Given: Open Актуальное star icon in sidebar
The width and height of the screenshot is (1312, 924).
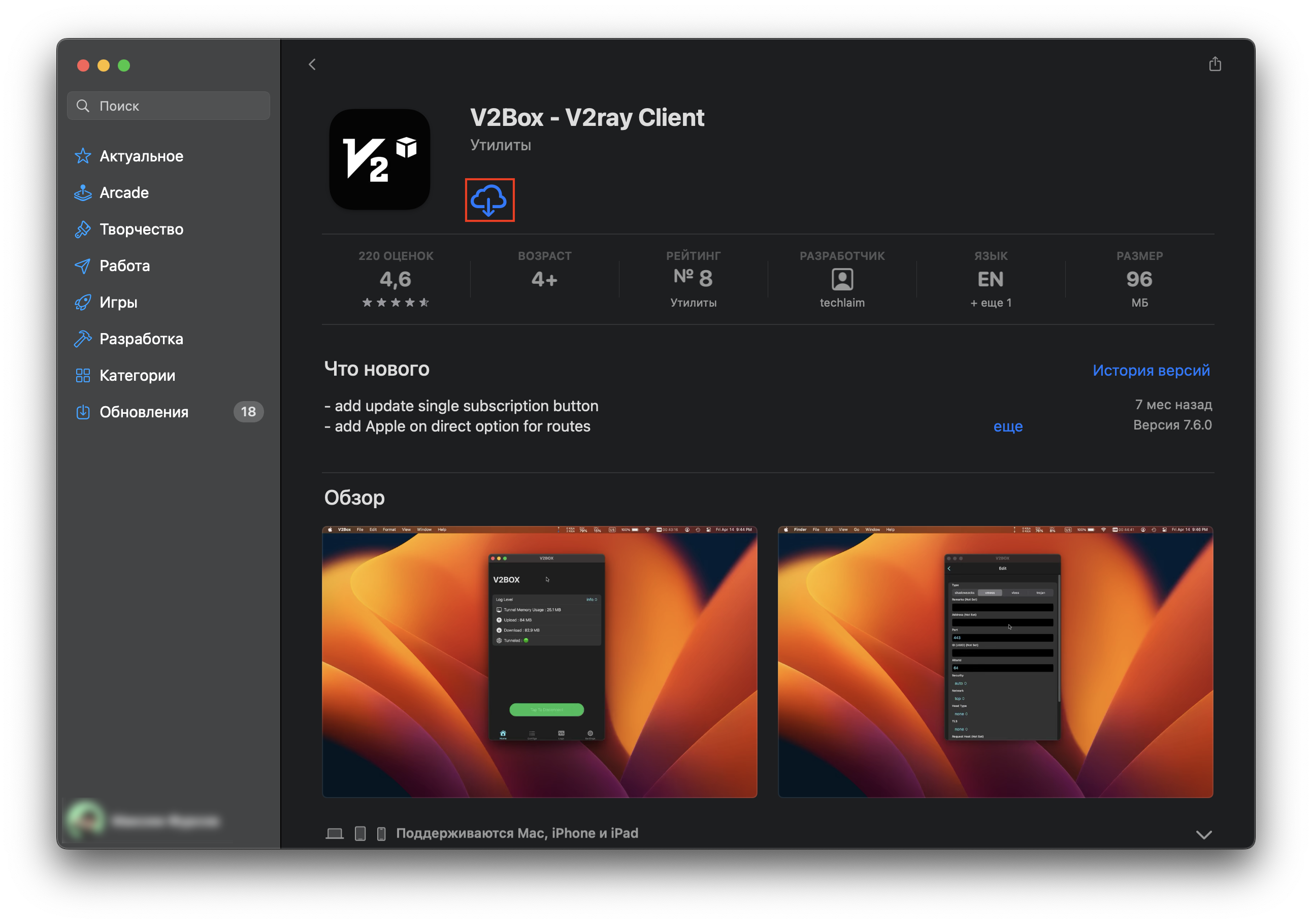Looking at the screenshot, I should click(83, 156).
